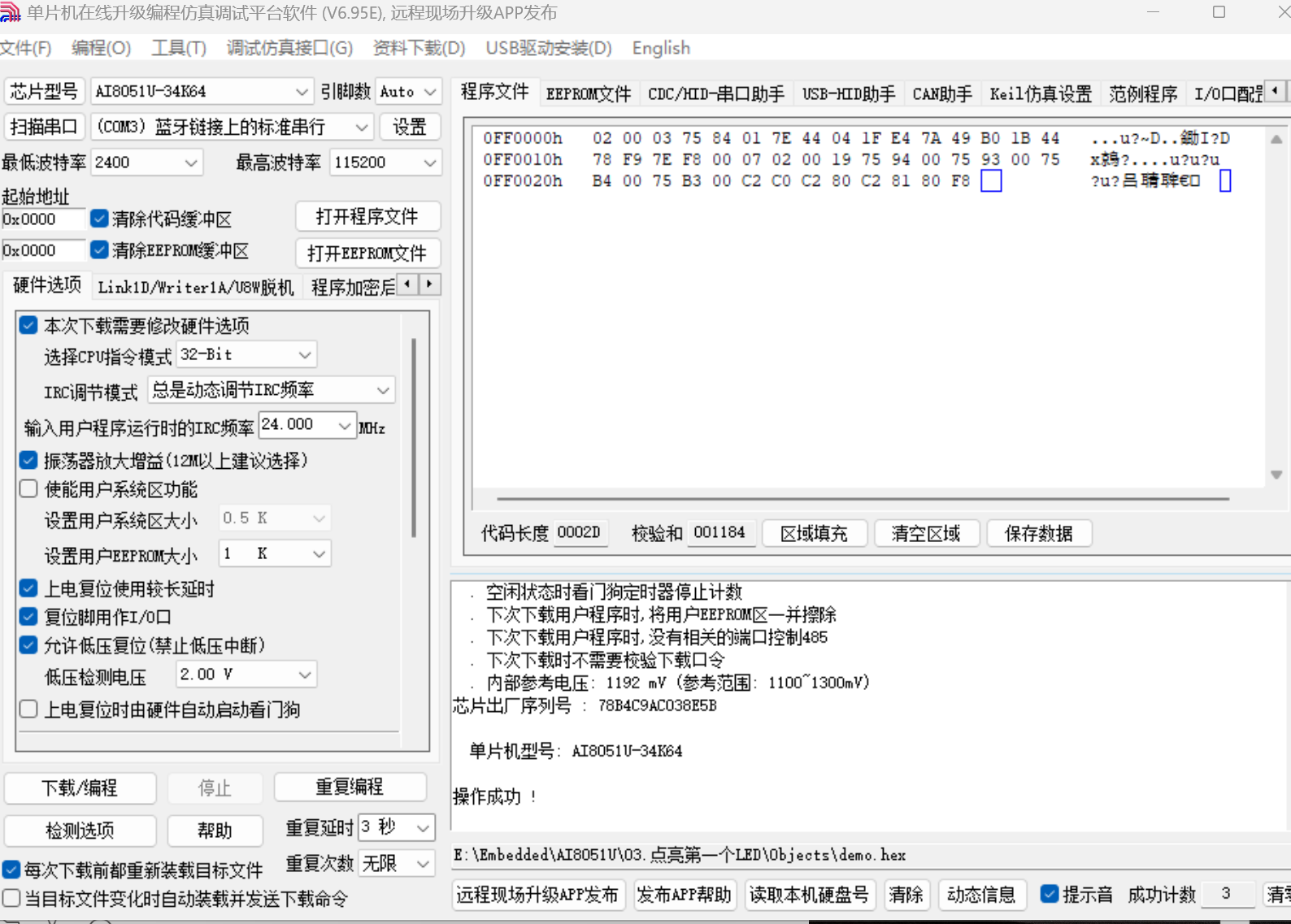The image size is (1291, 924).
Task: Click the application logo icon in the title bar
Action: tap(10, 12)
